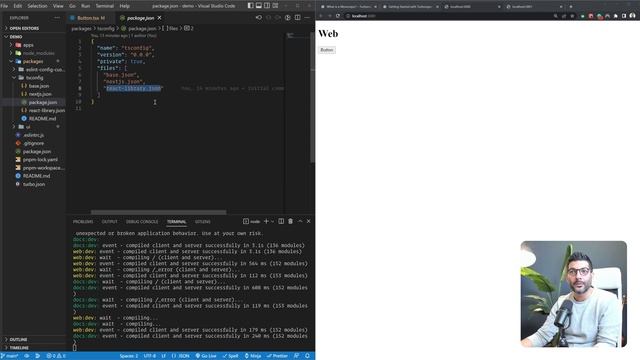Open .gitignore file

tap(33, 143)
